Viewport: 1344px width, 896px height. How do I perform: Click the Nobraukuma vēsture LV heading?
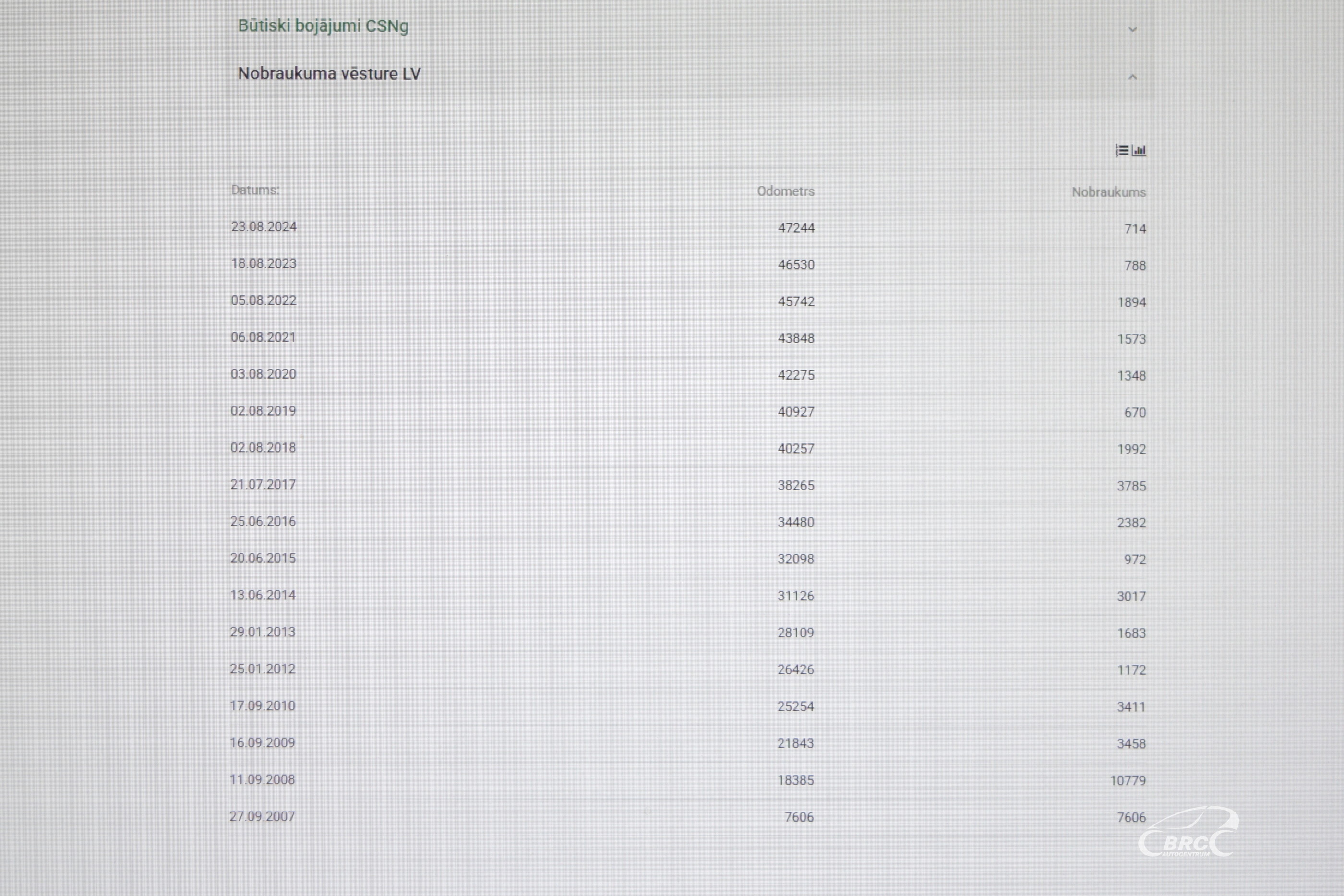tap(329, 74)
